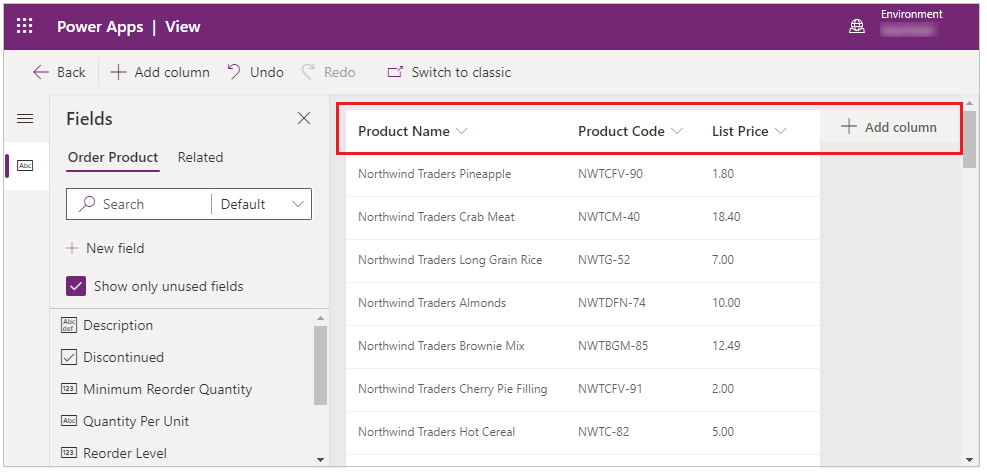Click the Environment globe icon
Screen dimensions: 987x473
click(x=857, y=27)
